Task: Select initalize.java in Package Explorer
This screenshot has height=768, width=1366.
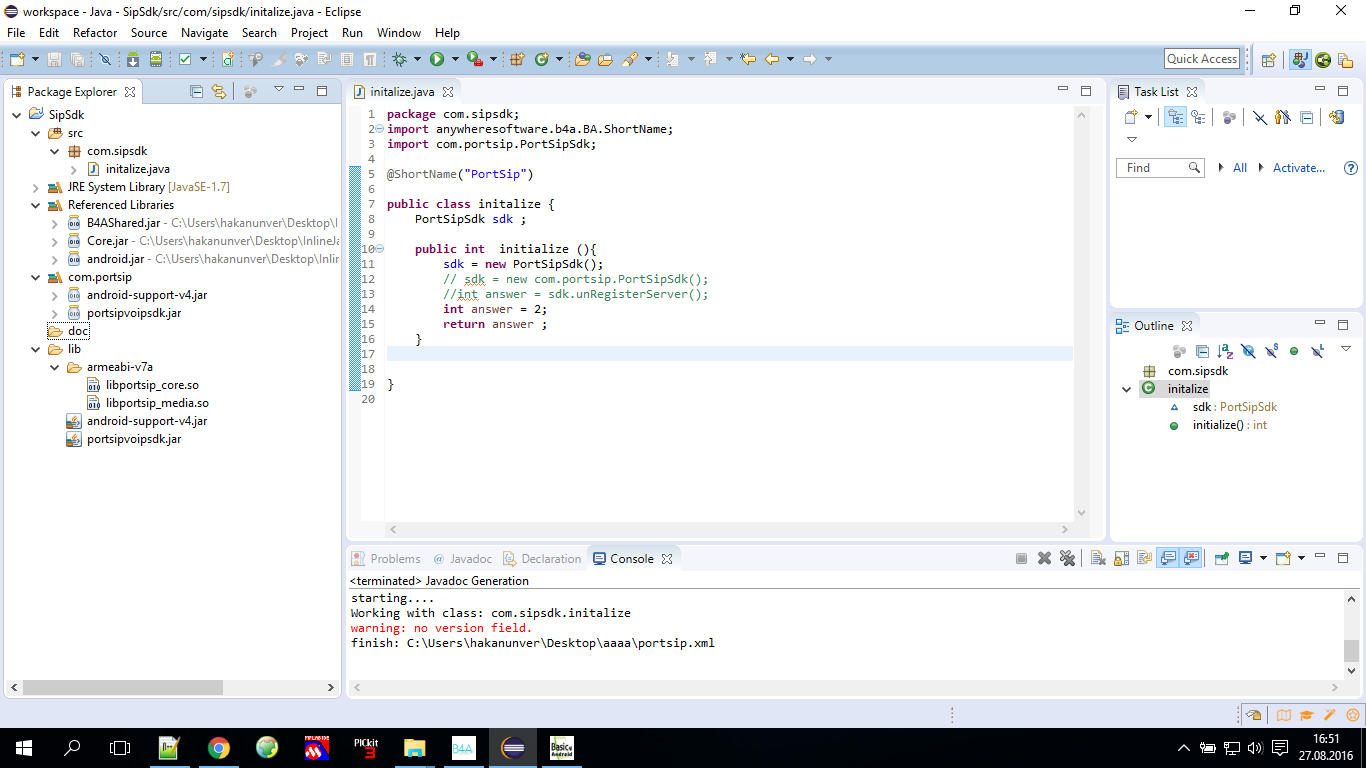Action: (137, 169)
